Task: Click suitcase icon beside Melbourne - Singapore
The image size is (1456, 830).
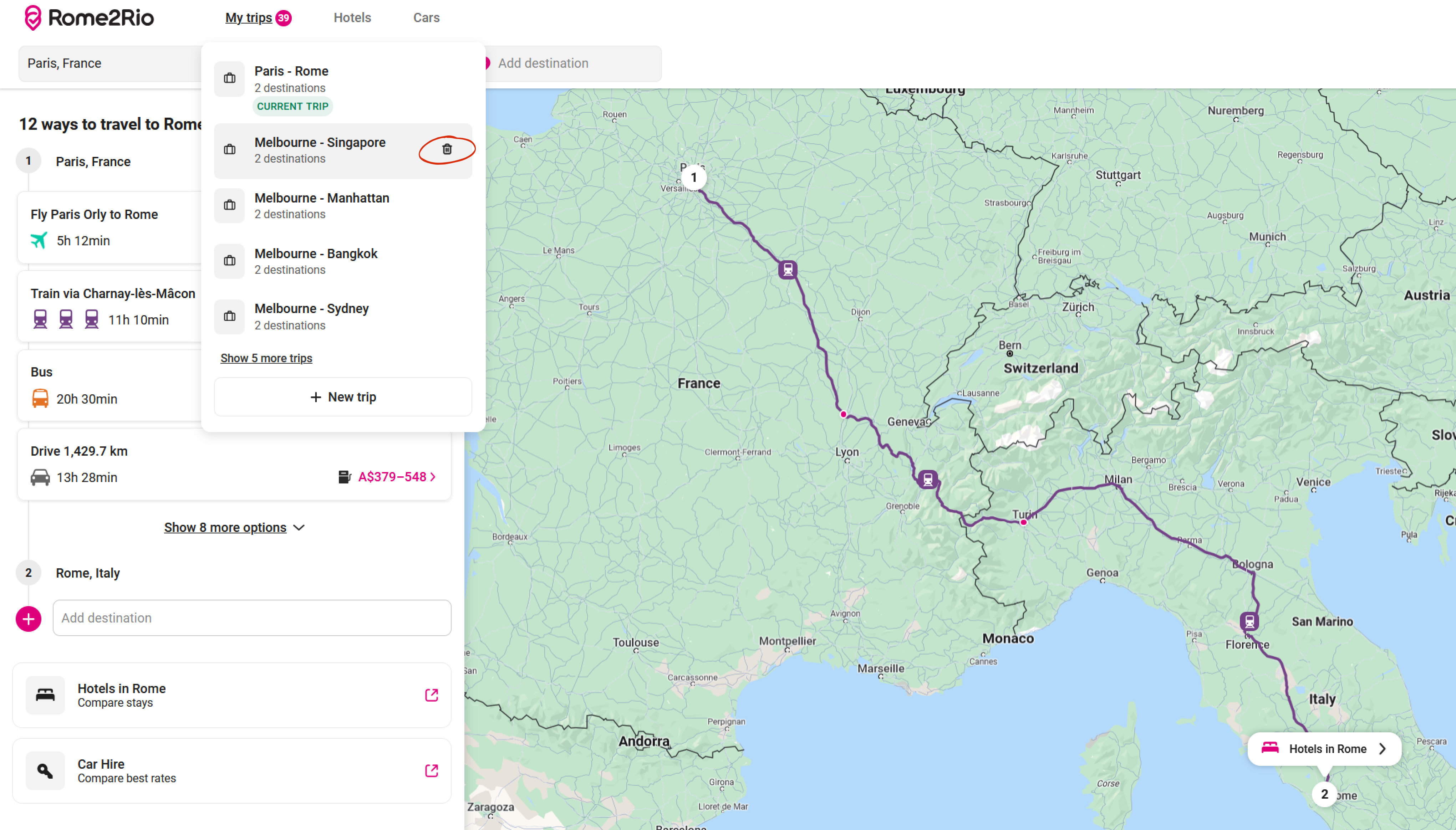Action: (x=229, y=150)
